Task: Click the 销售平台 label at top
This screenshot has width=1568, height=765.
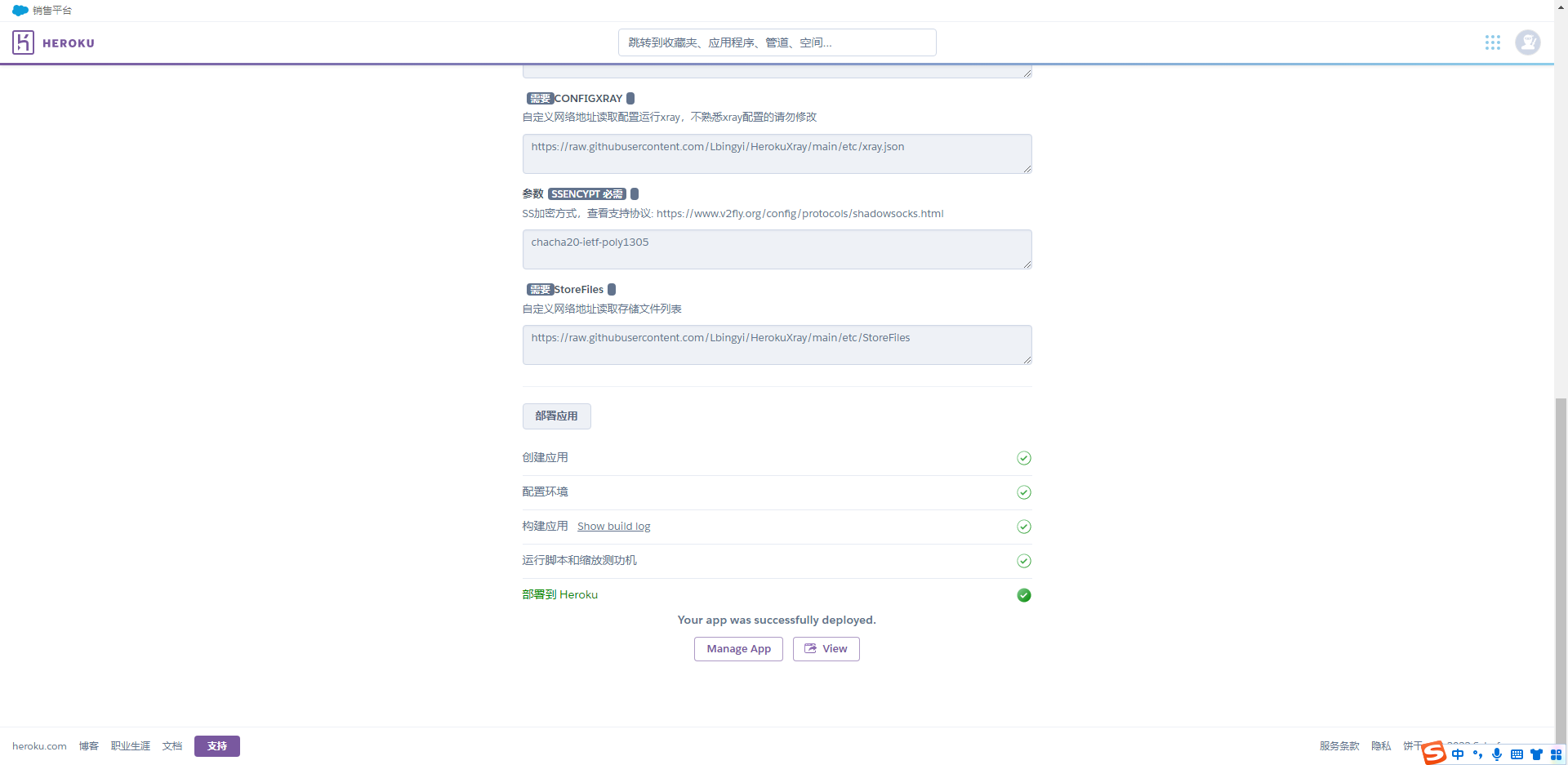Action: point(52,11)
